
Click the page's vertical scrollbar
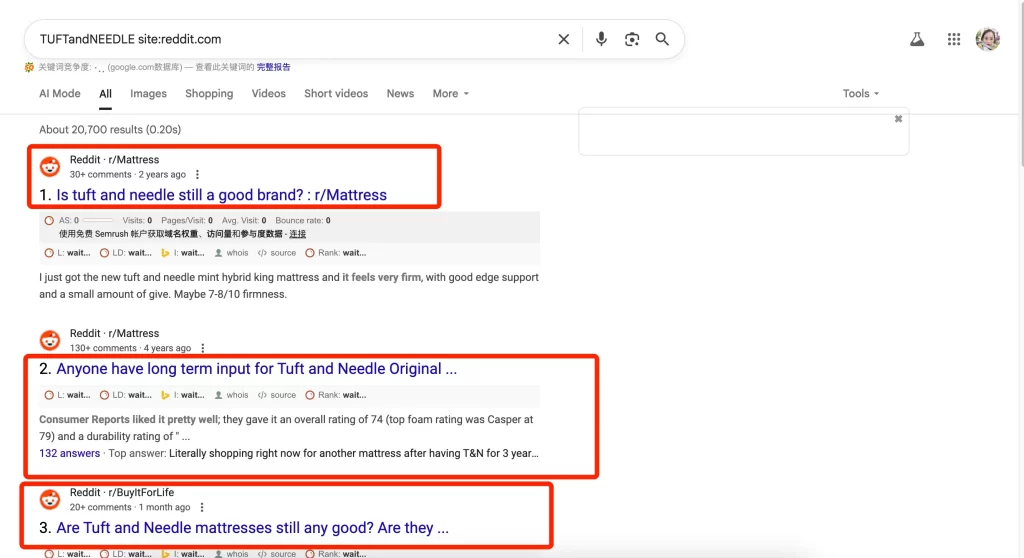point(1021,85)
